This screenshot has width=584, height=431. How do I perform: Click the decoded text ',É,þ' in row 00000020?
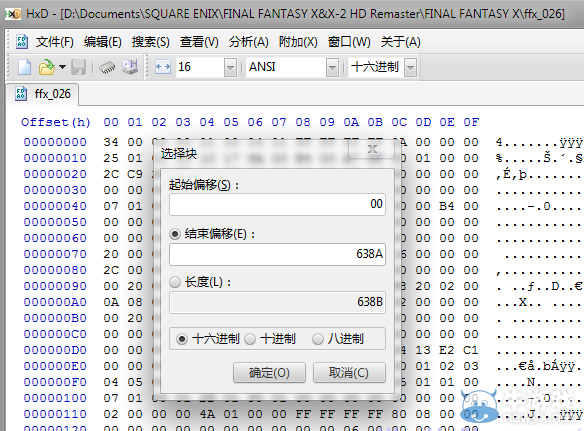coord(512,174)
